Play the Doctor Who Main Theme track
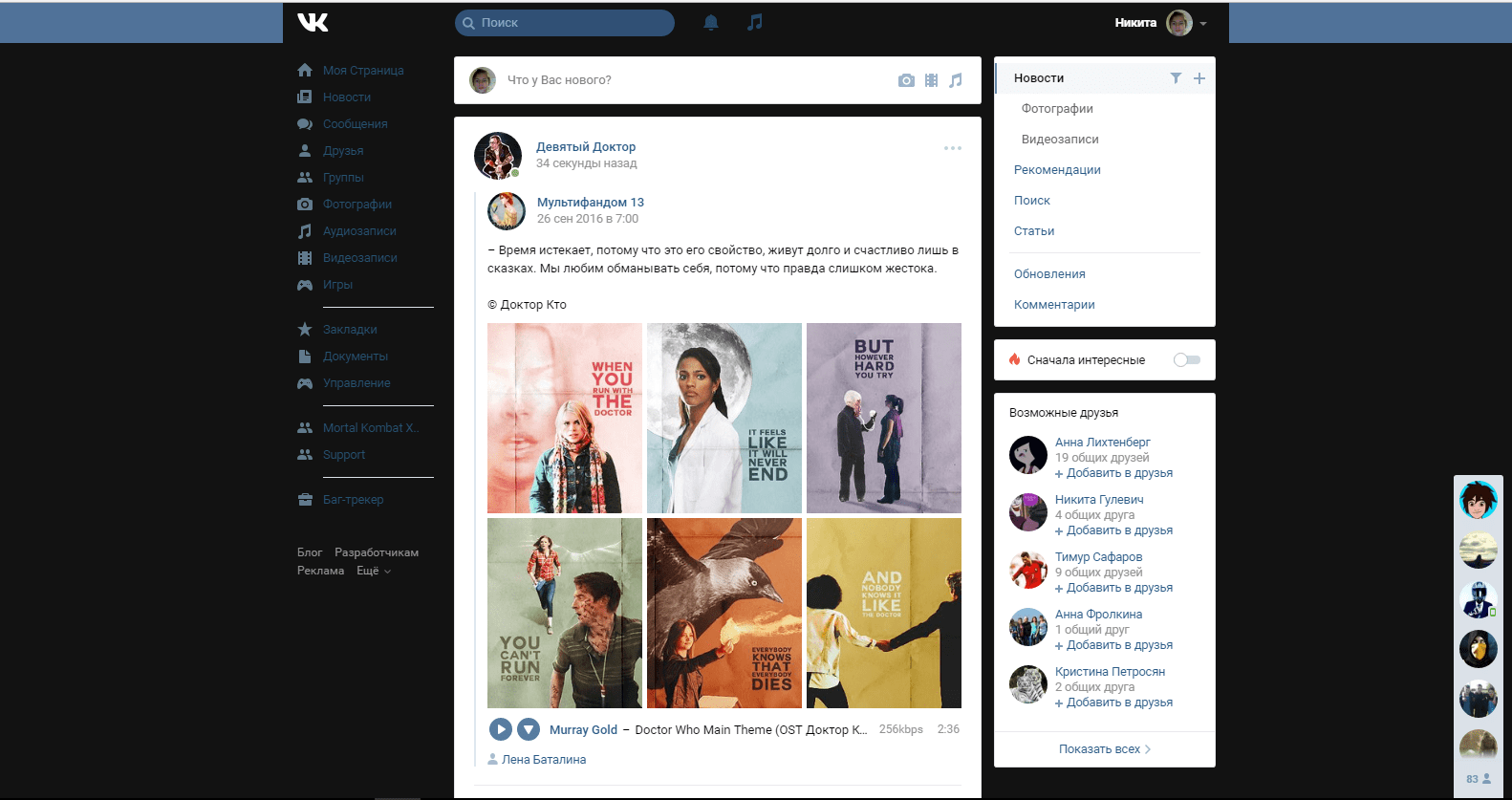Screen dimensions: 1512x800 click(501, 729)
